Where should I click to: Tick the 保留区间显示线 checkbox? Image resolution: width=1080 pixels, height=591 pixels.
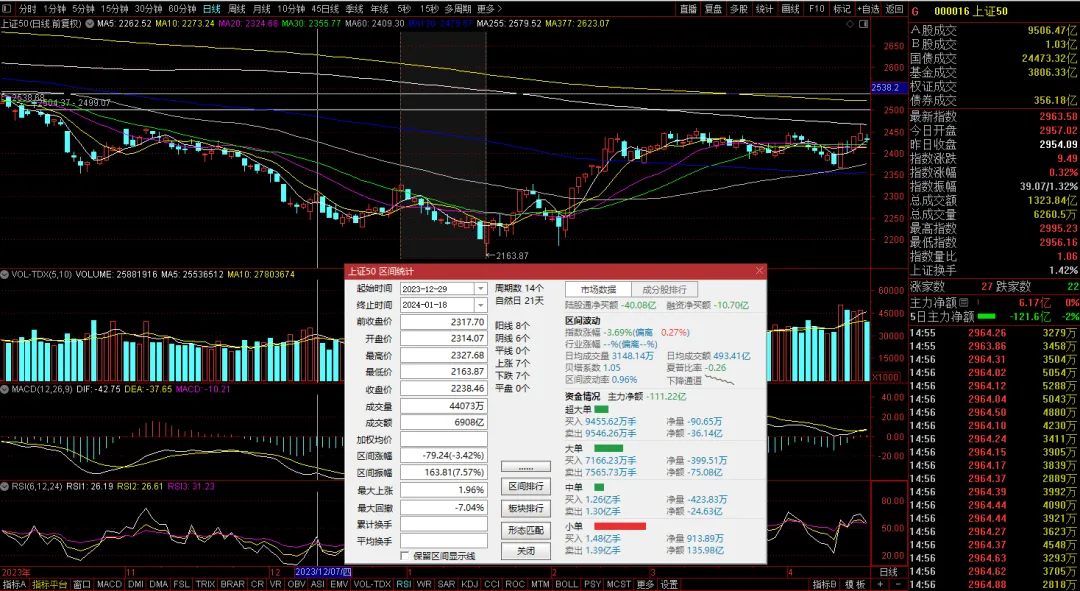click(405, 556)
